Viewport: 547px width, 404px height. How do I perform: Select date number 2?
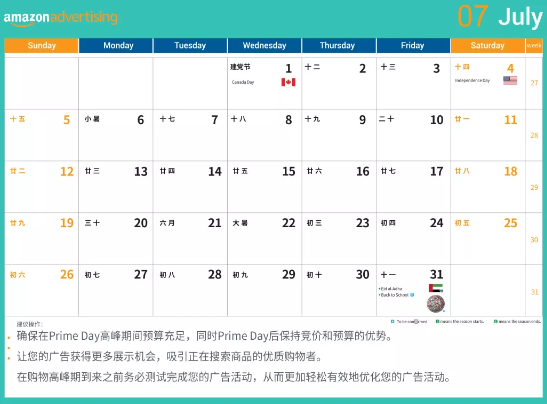pos(362,68)
